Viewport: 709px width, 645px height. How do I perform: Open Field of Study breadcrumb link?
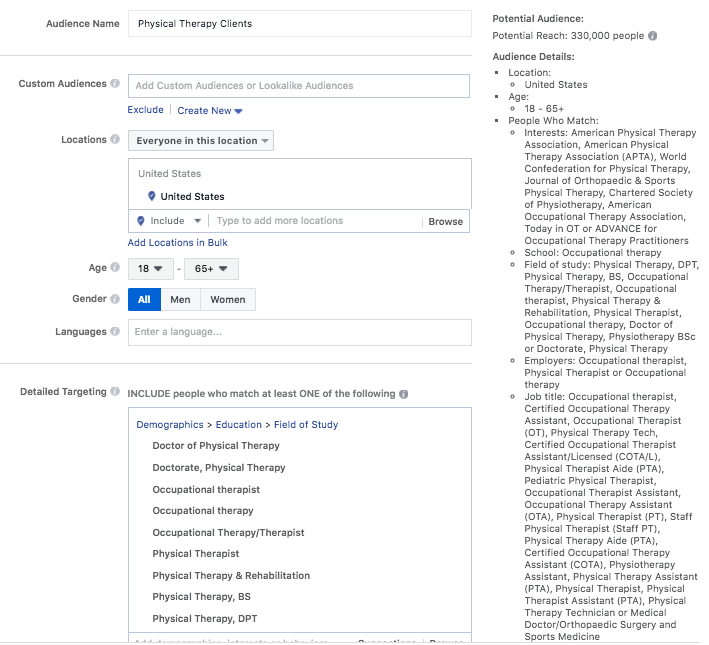tap(306, 425)
